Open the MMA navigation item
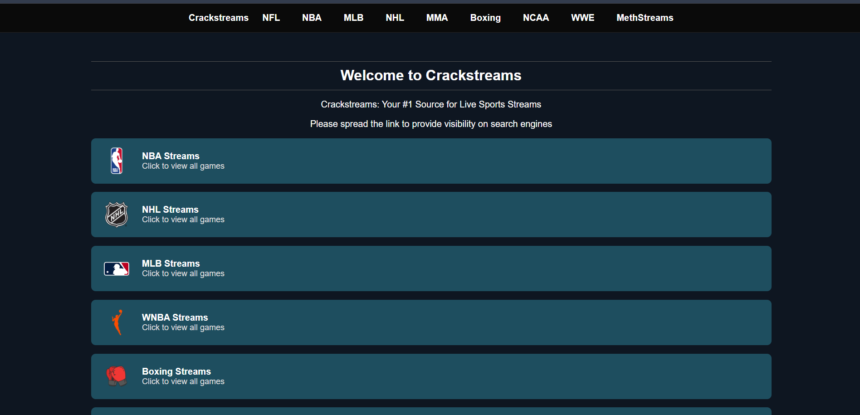Image resolution: width=860 pixels, height=415 pixels. coord(437,18)
